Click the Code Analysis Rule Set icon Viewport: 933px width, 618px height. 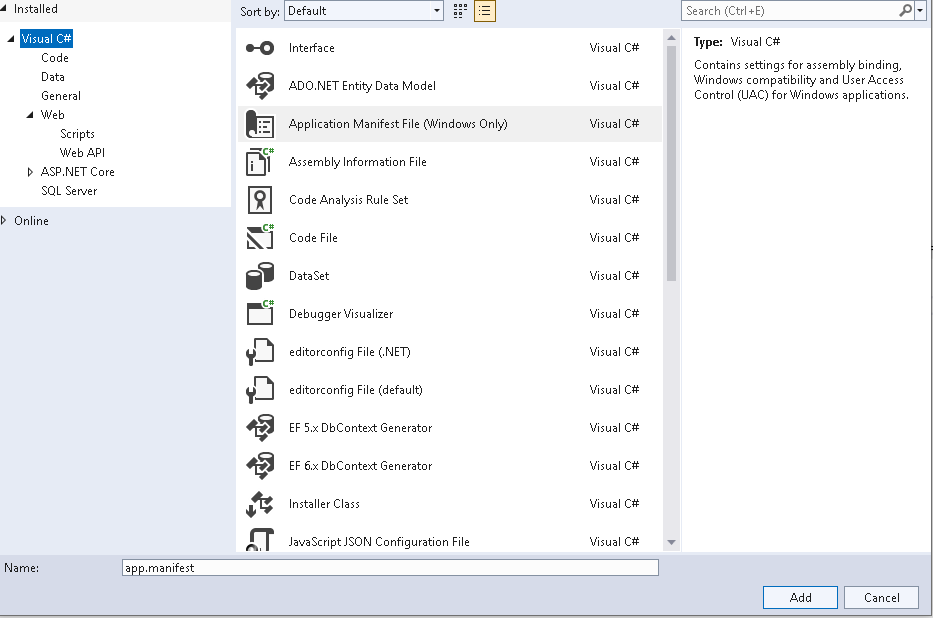260,200
